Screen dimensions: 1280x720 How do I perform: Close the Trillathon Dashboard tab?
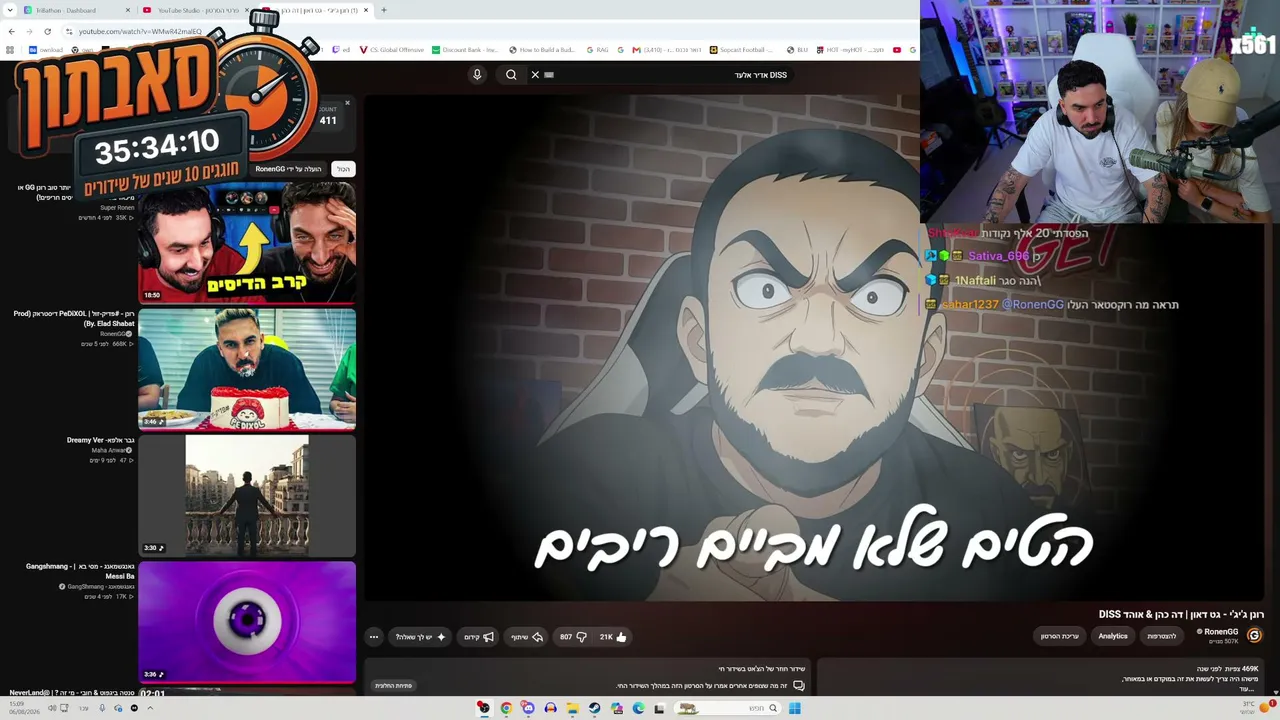(x=128, y=10)
